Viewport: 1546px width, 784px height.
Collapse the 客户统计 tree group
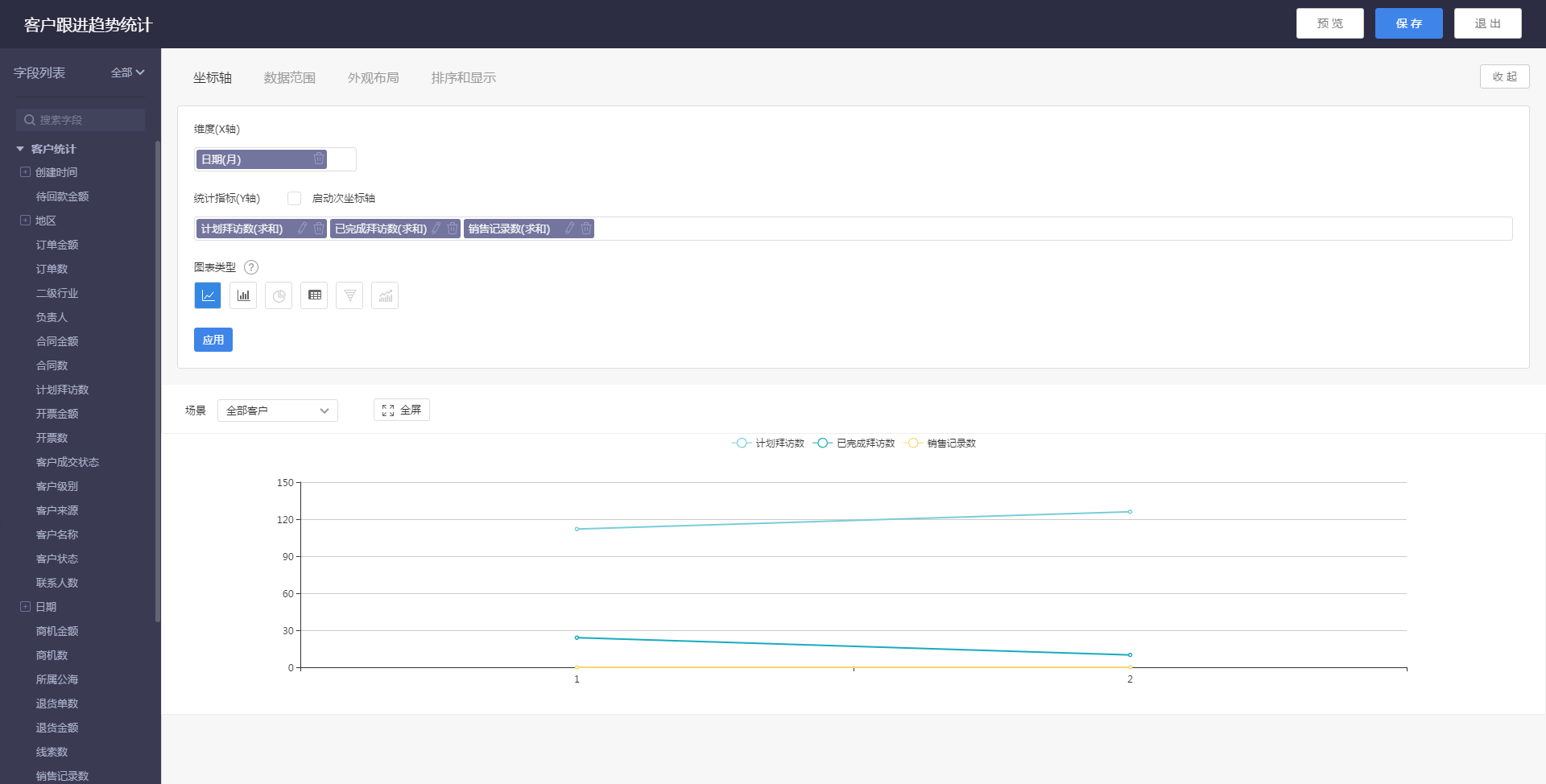[20, 149]
